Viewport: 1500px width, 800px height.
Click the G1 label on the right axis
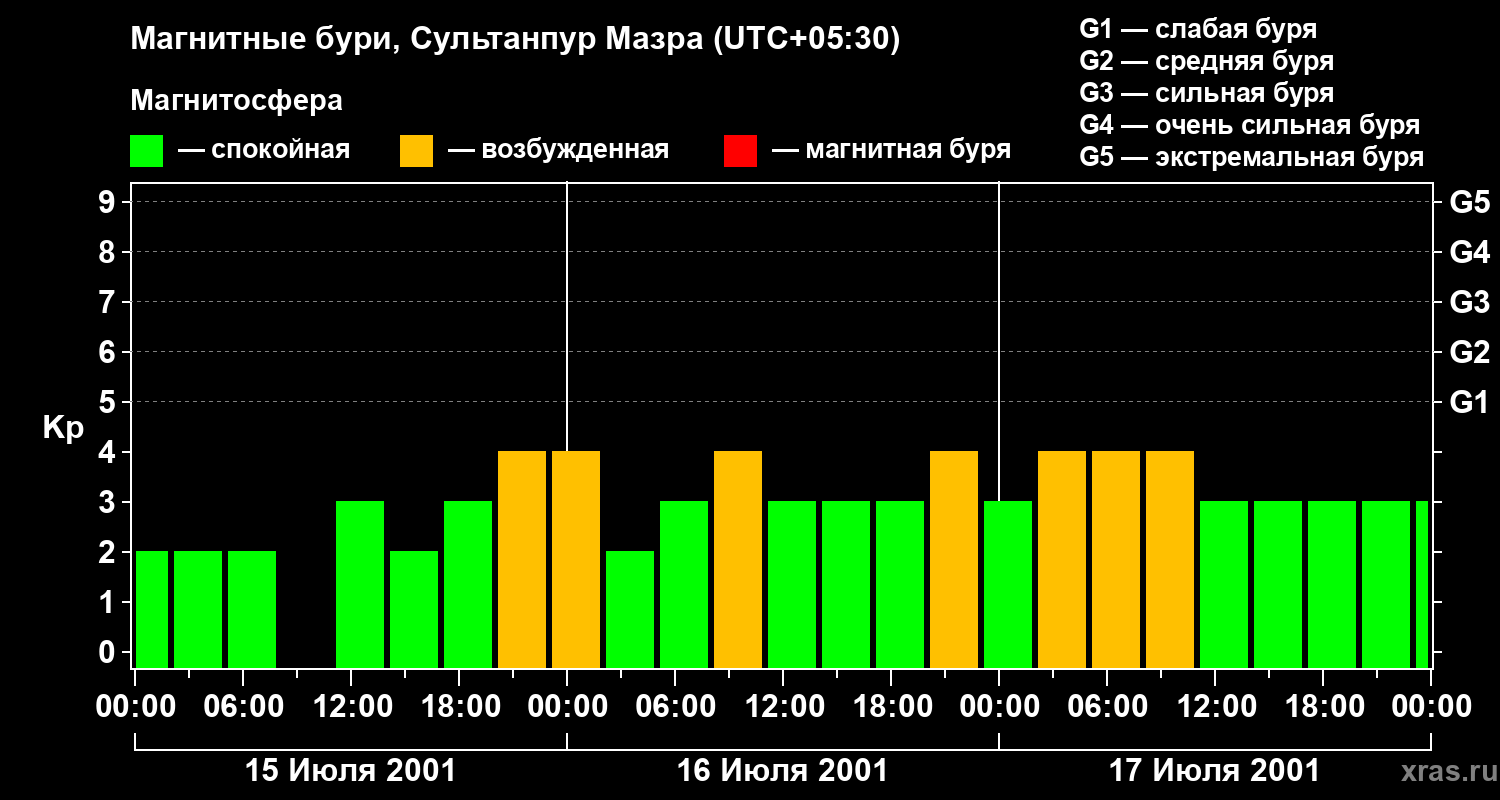tap(1470, 403)
